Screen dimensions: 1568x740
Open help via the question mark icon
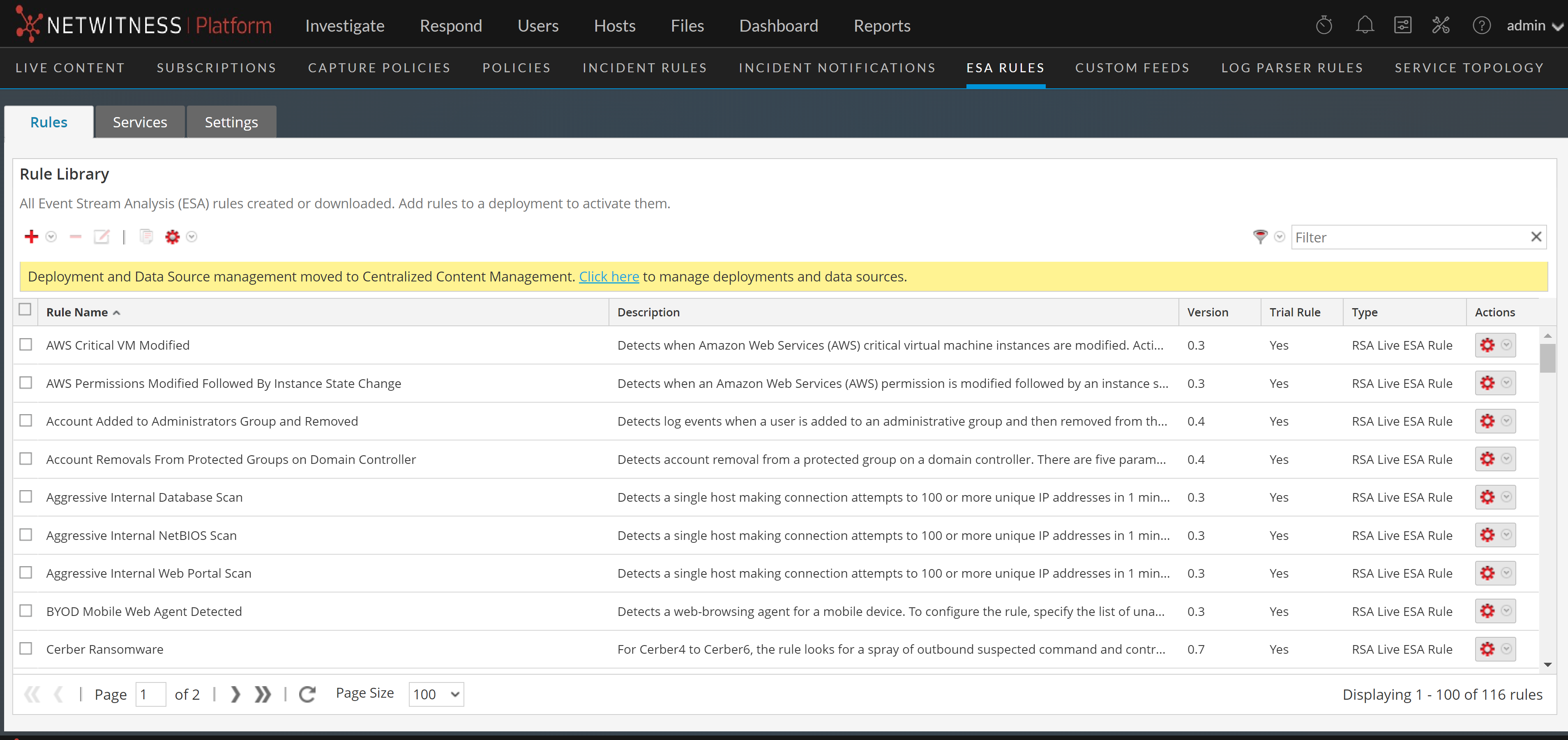[1482, 25]
